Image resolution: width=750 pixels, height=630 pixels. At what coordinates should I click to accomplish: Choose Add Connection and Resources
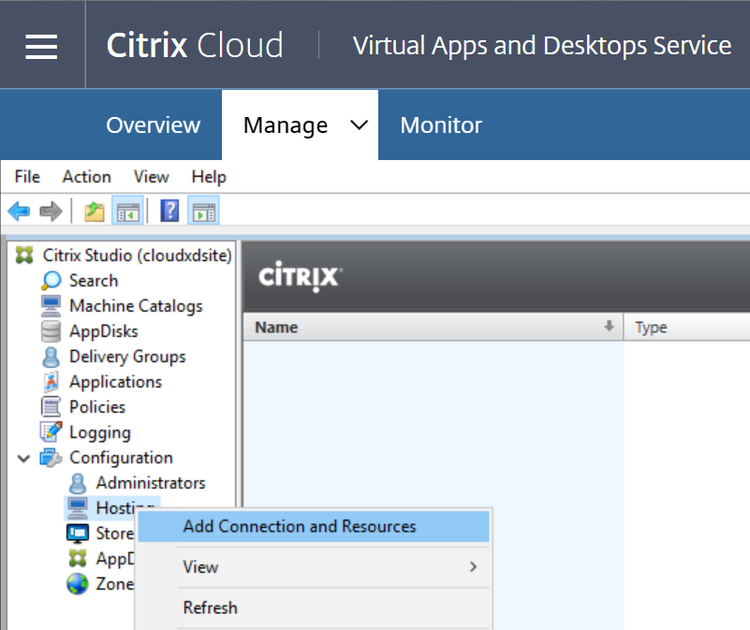coord(314,526)
